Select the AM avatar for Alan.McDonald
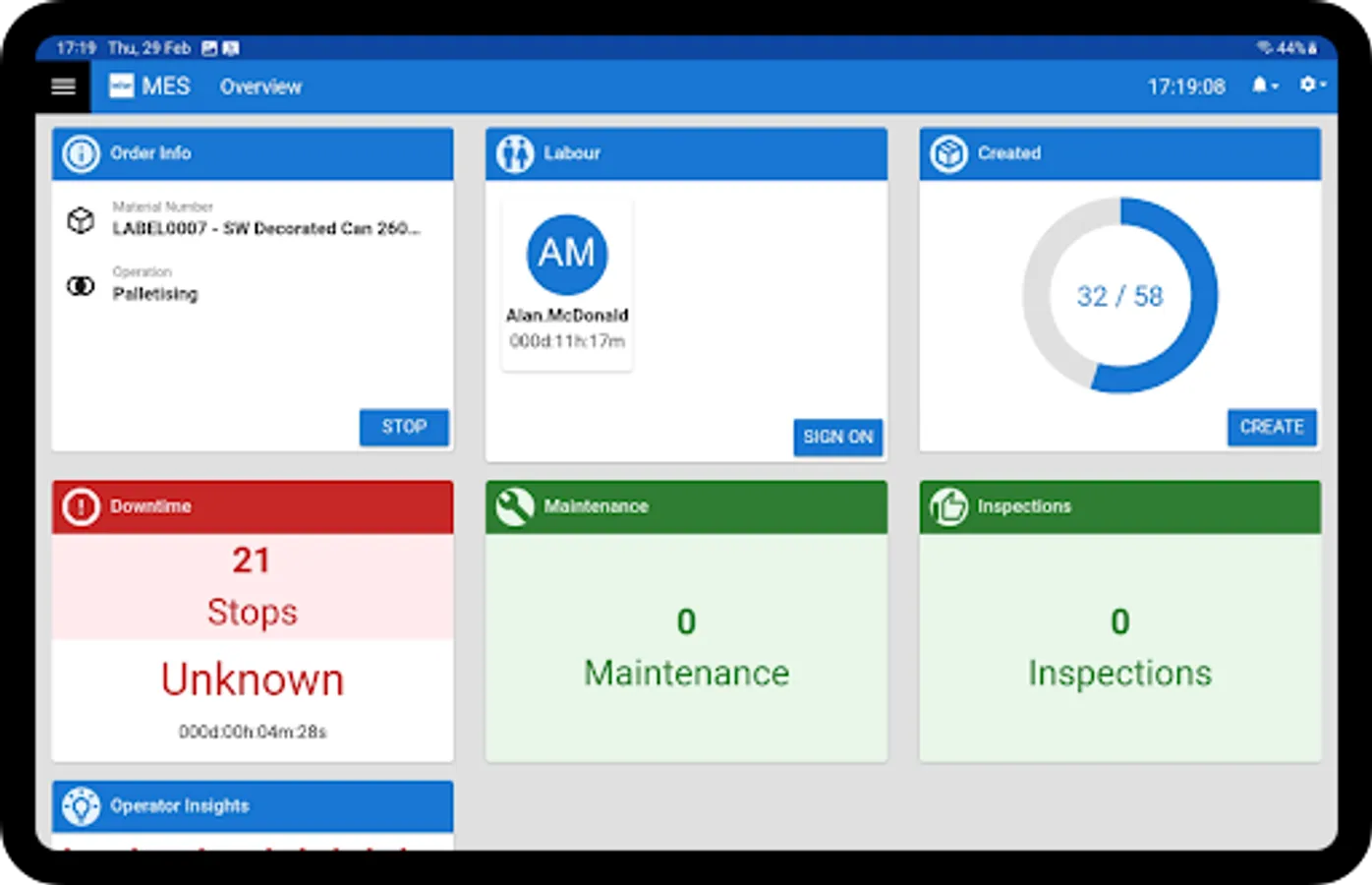 567,254
